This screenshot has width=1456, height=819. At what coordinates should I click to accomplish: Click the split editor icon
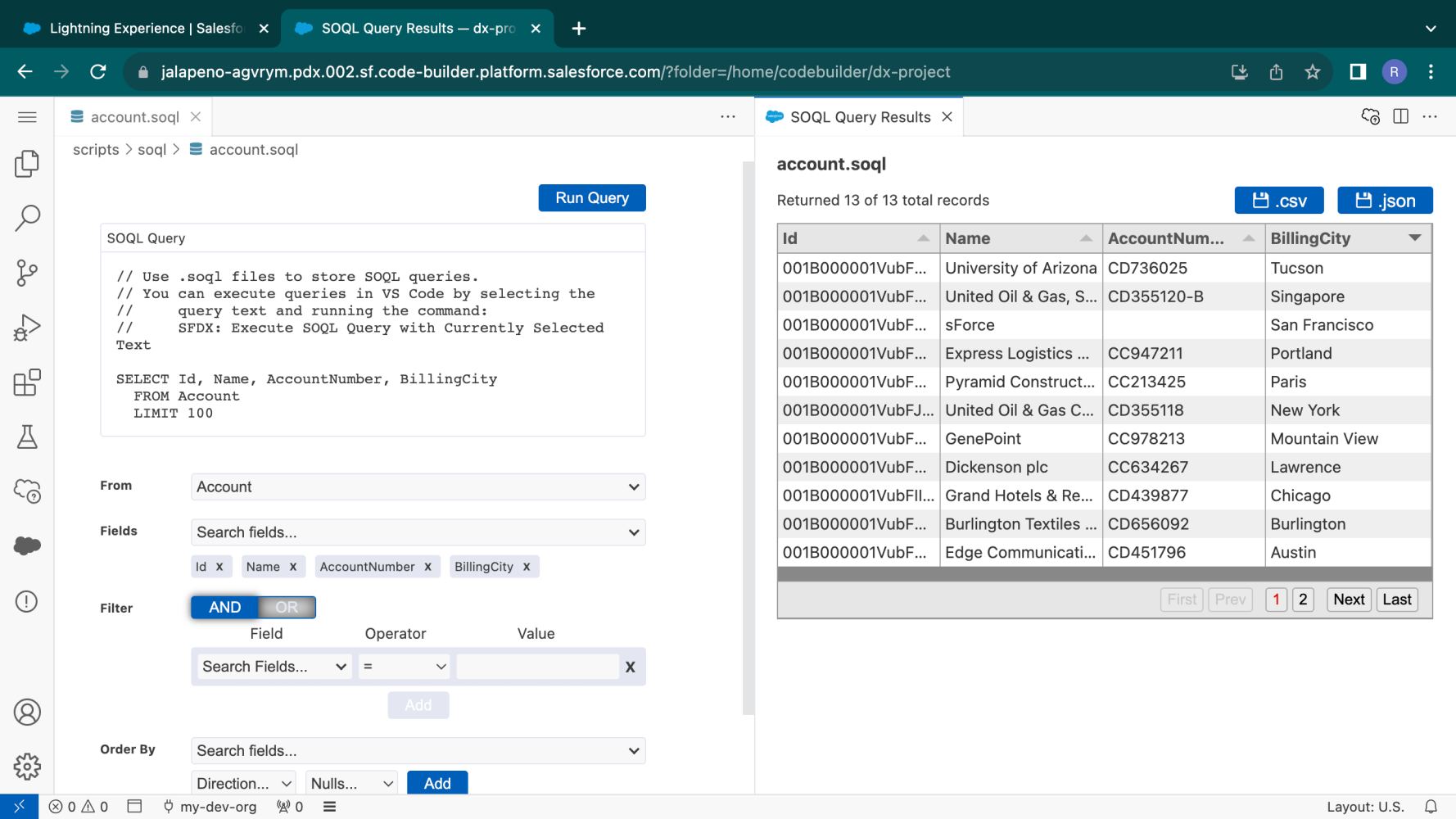click(1400, 116)
